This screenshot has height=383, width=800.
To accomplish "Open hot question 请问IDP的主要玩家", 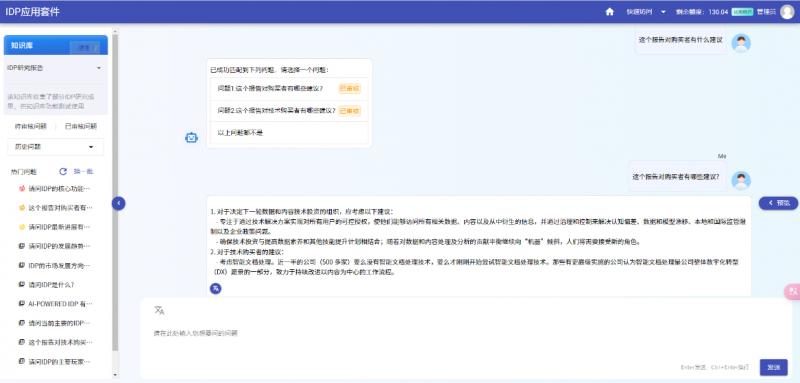I will tap(59, 362).
